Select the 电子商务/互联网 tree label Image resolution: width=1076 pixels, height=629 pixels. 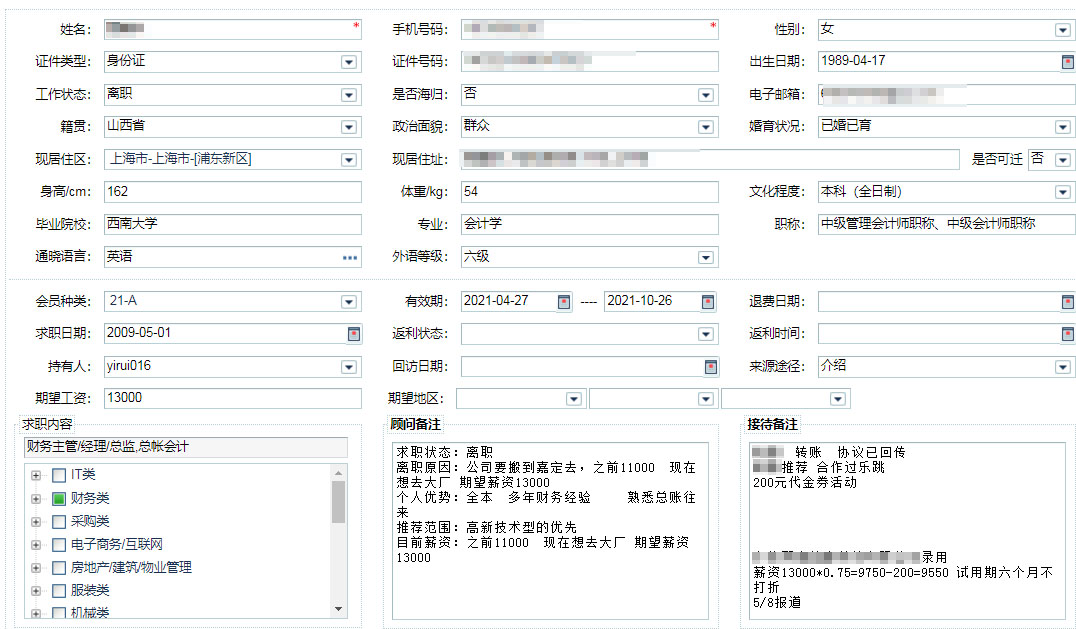click(x=117, y=545)
